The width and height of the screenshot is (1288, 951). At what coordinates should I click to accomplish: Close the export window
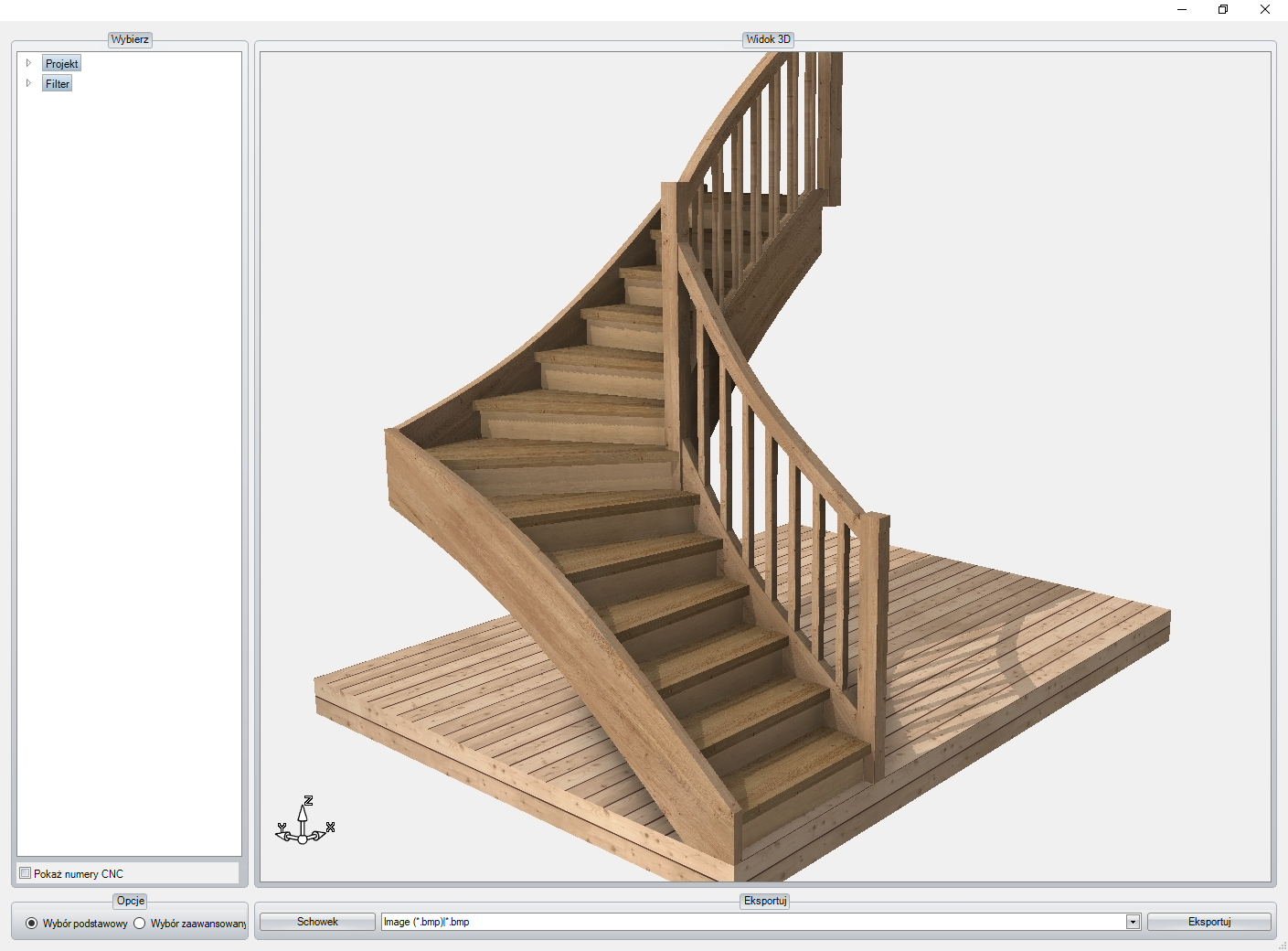coord(1265,9)
